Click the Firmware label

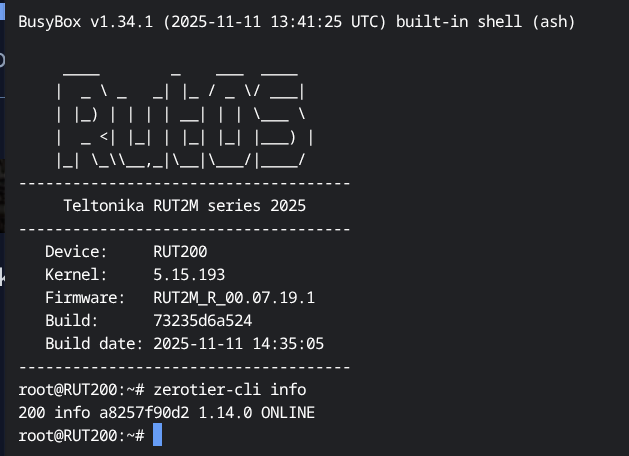pos(85,297)
